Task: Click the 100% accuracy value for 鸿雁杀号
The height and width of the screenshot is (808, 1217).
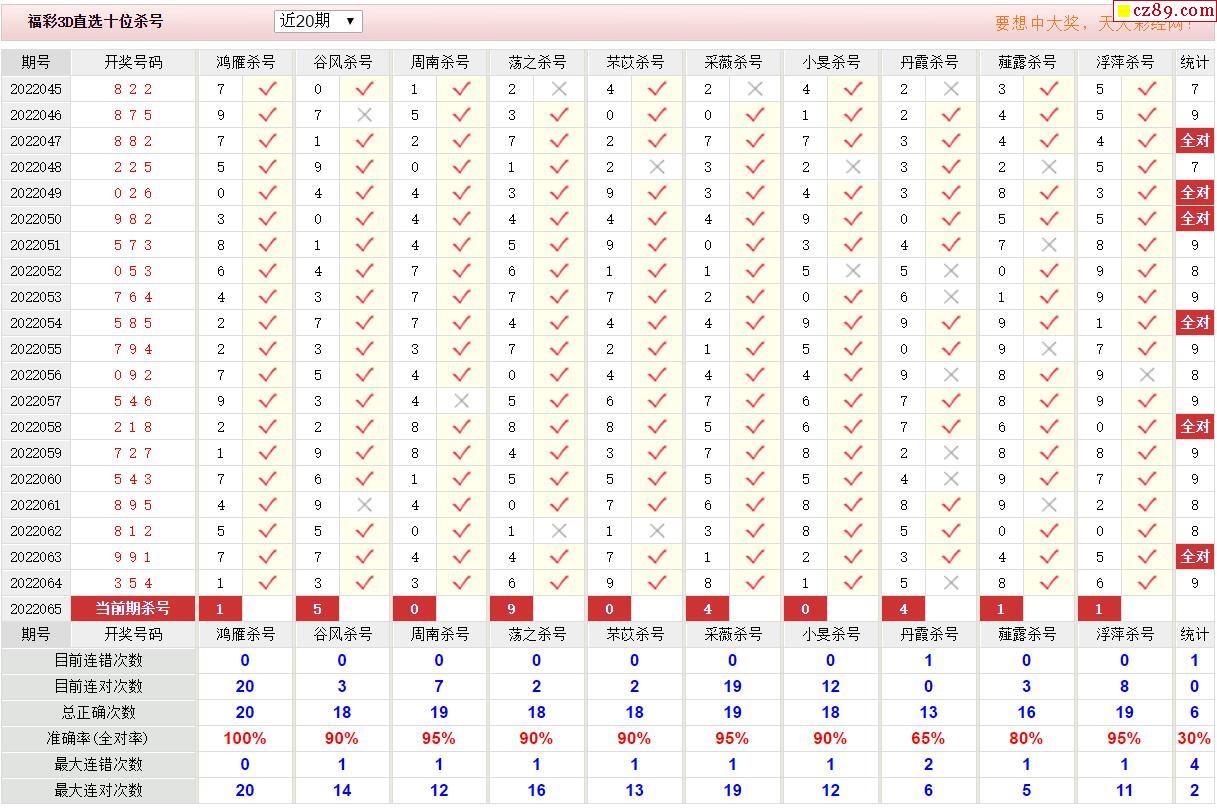Action: (245, 739)
